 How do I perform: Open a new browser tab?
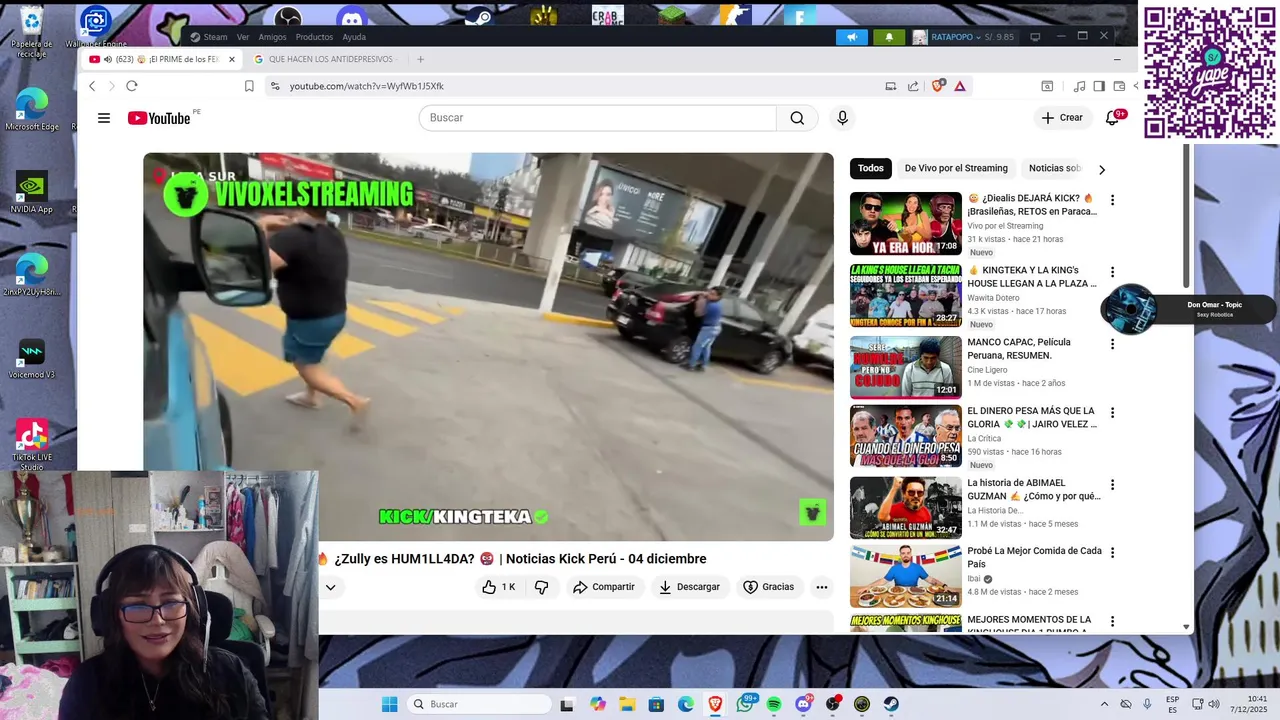(x=421, y=59)
